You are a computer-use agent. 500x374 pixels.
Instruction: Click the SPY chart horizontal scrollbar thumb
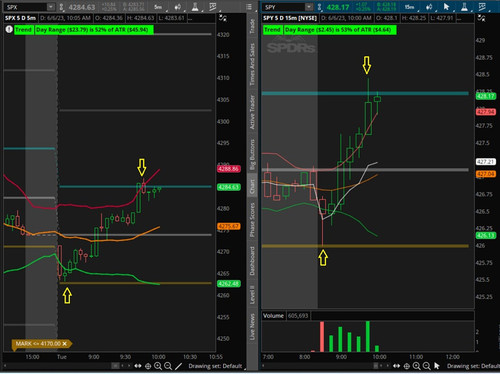[x=376, y=366]
